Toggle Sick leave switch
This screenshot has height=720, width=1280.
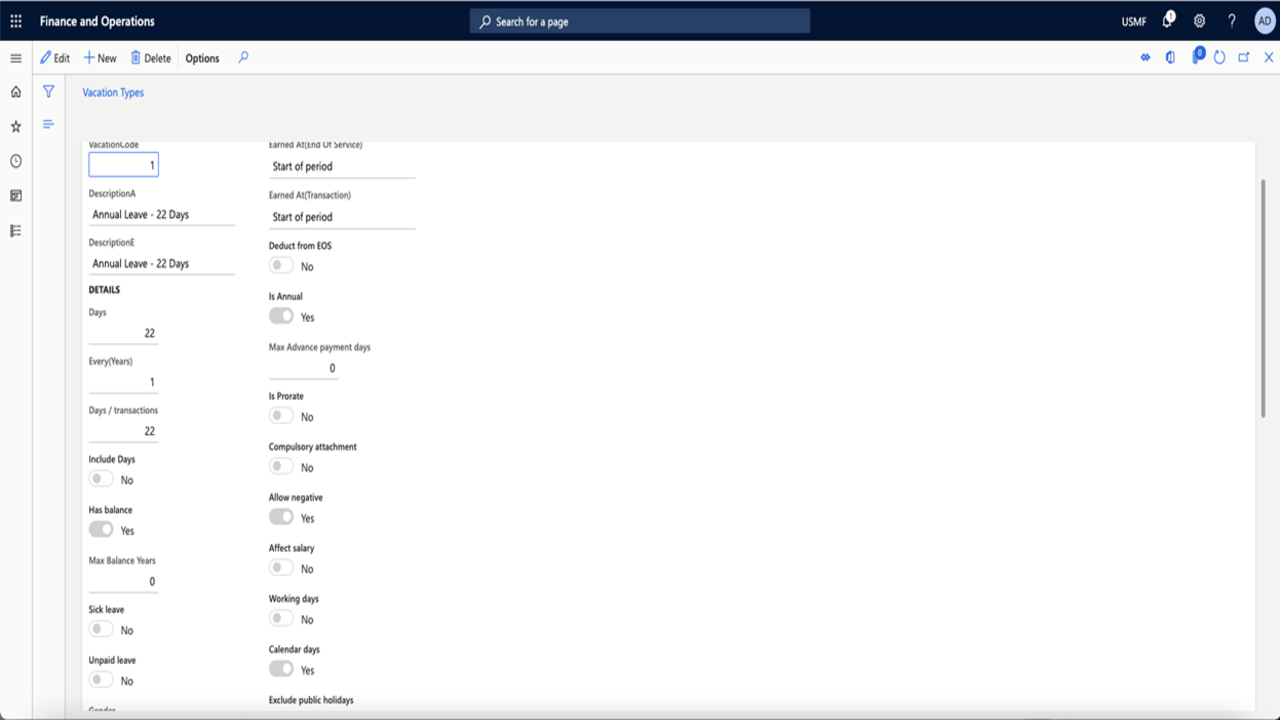[101, 630]
